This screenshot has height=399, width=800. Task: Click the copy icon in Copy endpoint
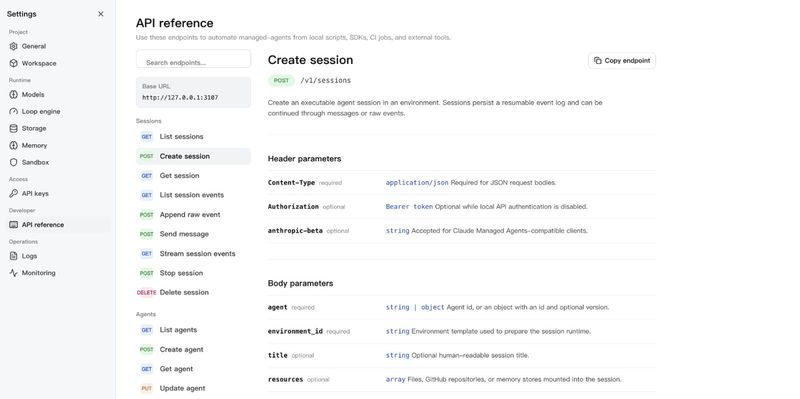(597, 61)
